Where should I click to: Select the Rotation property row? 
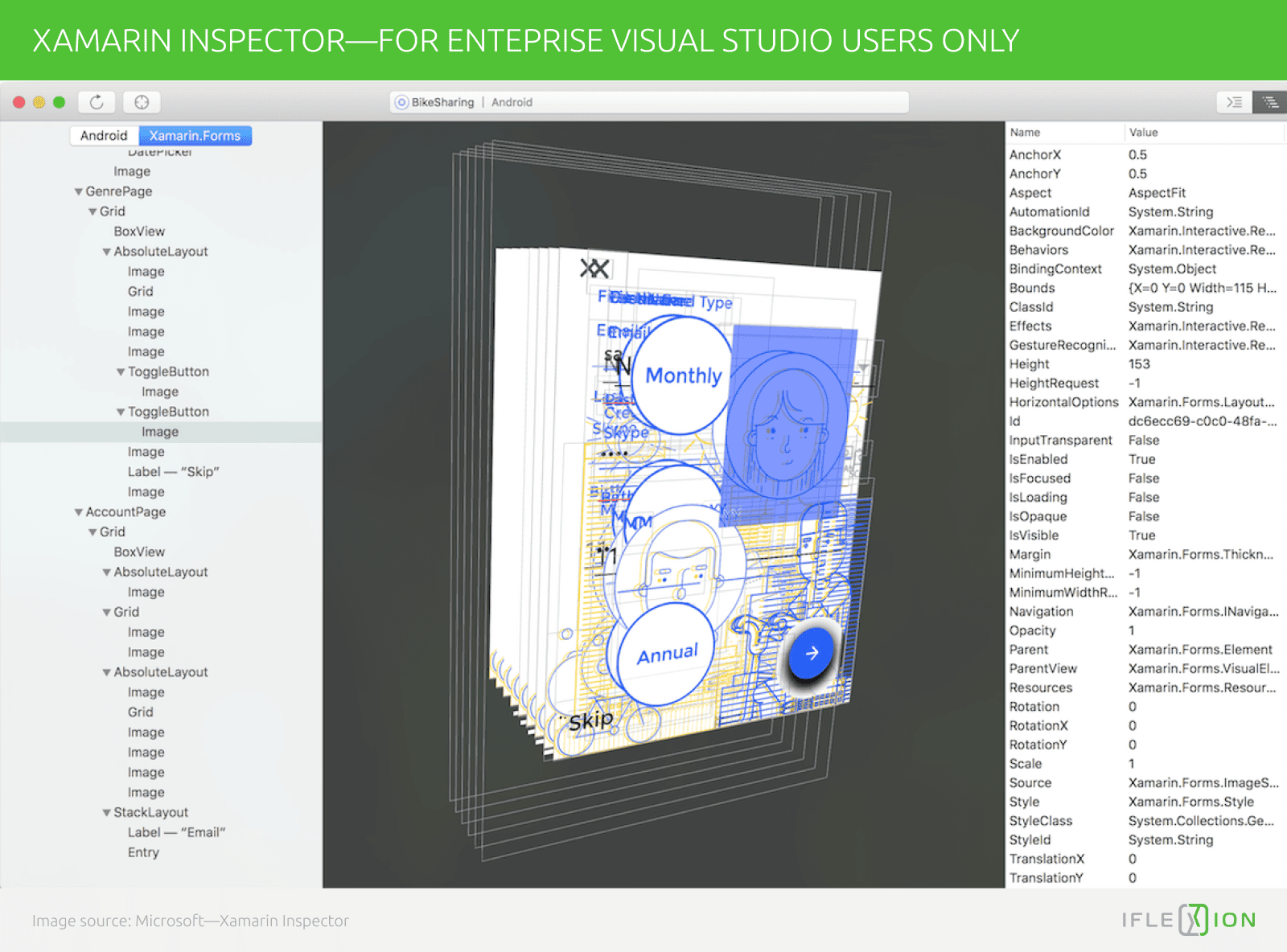1145,707
